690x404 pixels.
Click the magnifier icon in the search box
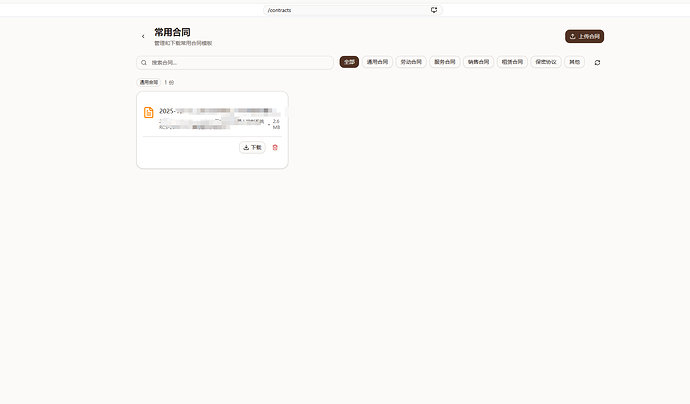point(144,62)
